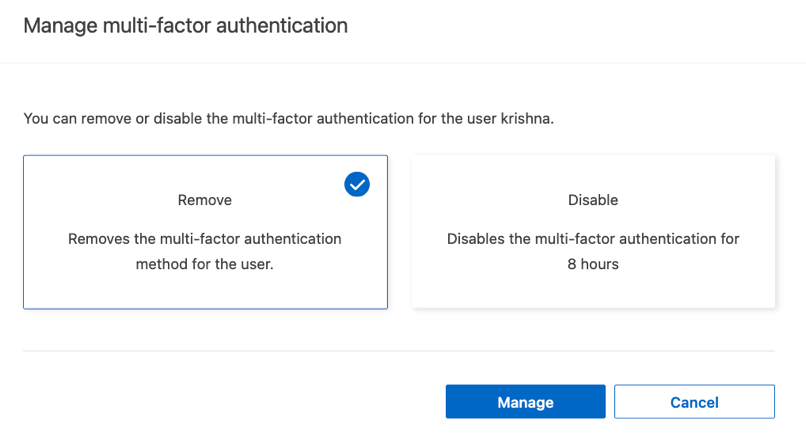806x445 pixels.
Task: Click the "Manage multi-factor authentication" dialog title
Action: (186, 26)
